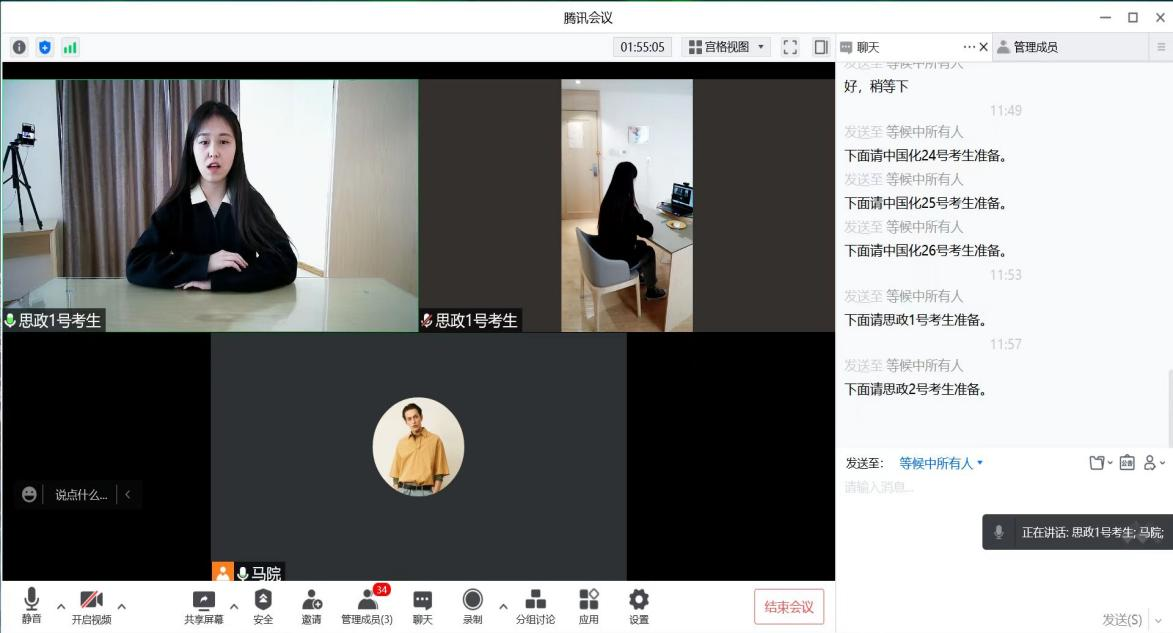Switch to the 管理成员 tab

tap(1035, 47)
